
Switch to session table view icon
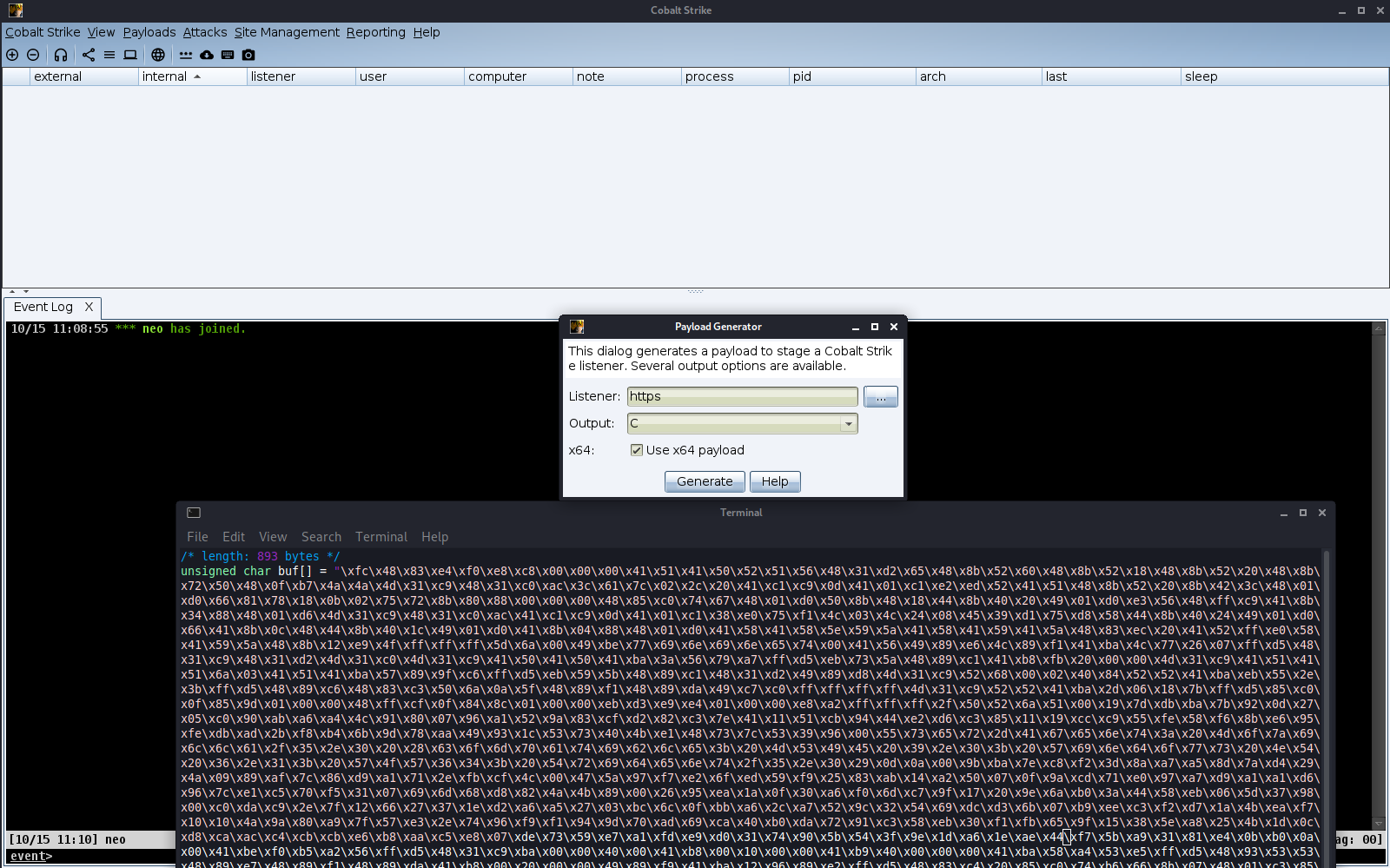pyautogui.click(x=109, y=55)
